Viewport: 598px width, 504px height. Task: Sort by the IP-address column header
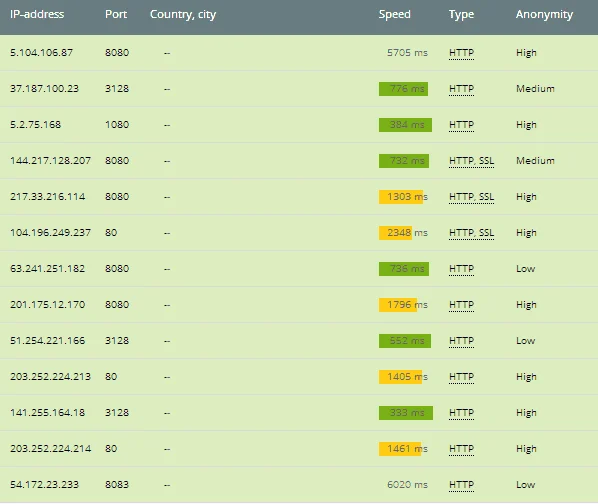(37, 14)
